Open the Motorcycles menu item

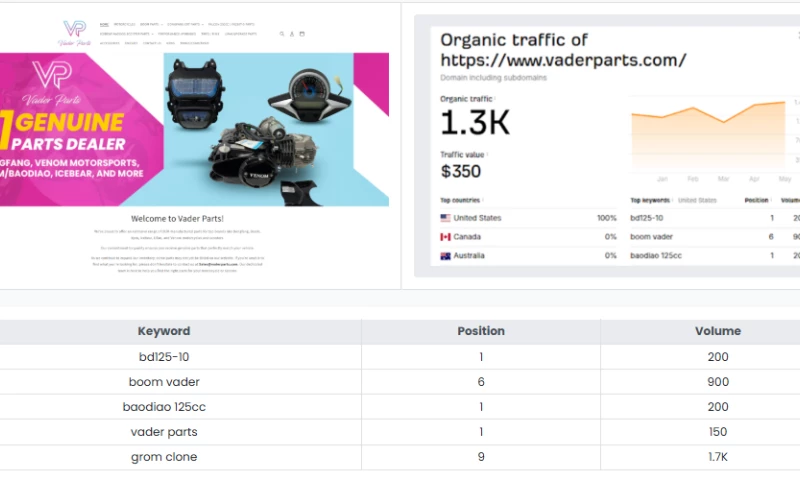(124, 24)
